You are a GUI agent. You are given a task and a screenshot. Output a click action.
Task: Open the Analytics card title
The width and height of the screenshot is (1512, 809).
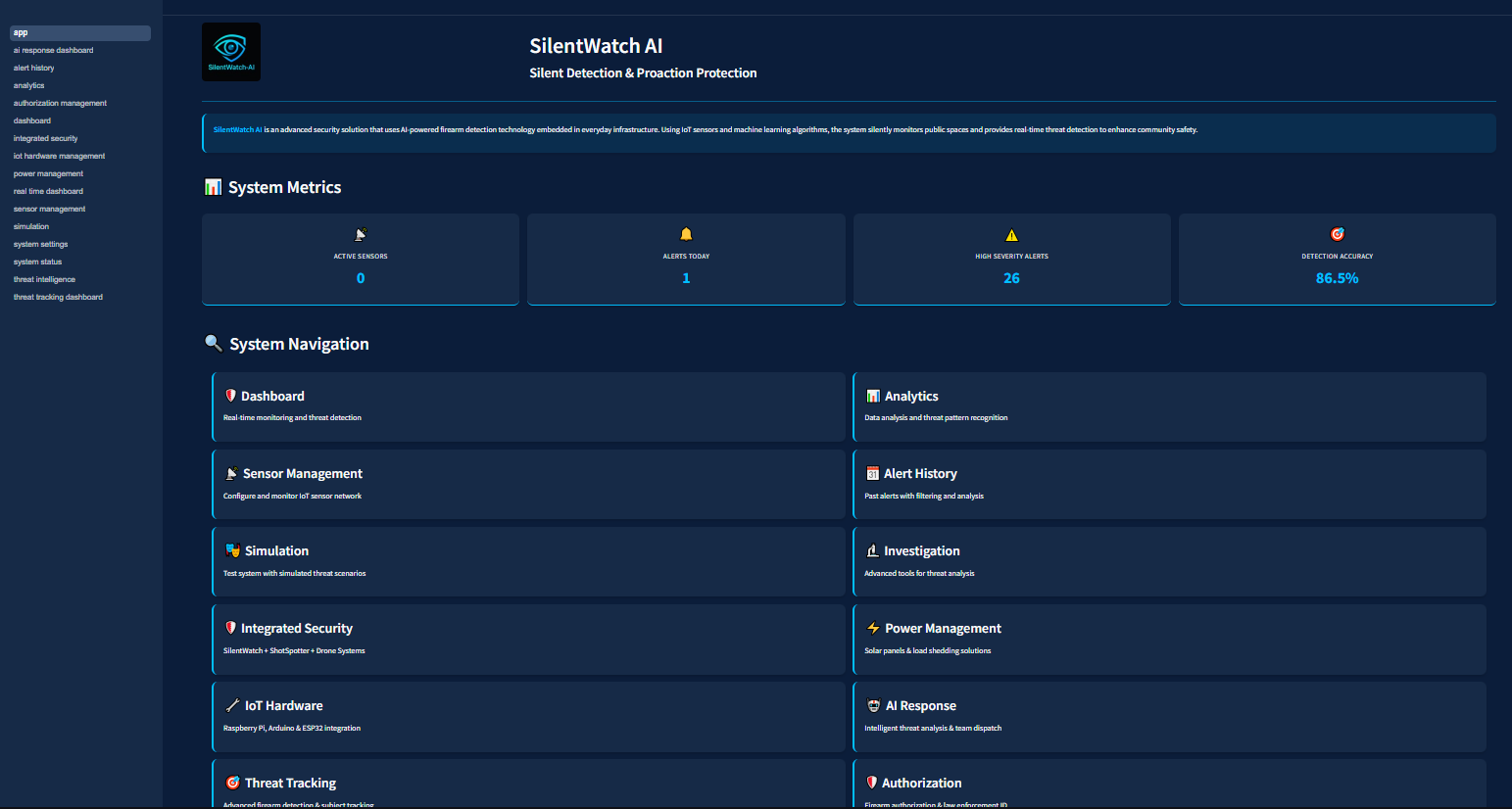(x=911, y=396)
